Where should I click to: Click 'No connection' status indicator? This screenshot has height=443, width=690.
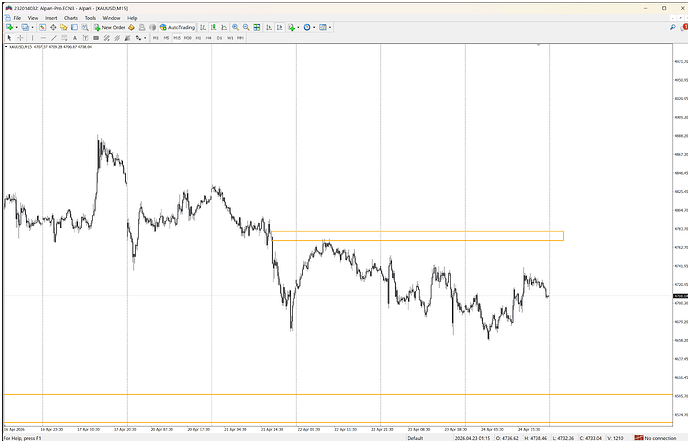click(655, 438)
